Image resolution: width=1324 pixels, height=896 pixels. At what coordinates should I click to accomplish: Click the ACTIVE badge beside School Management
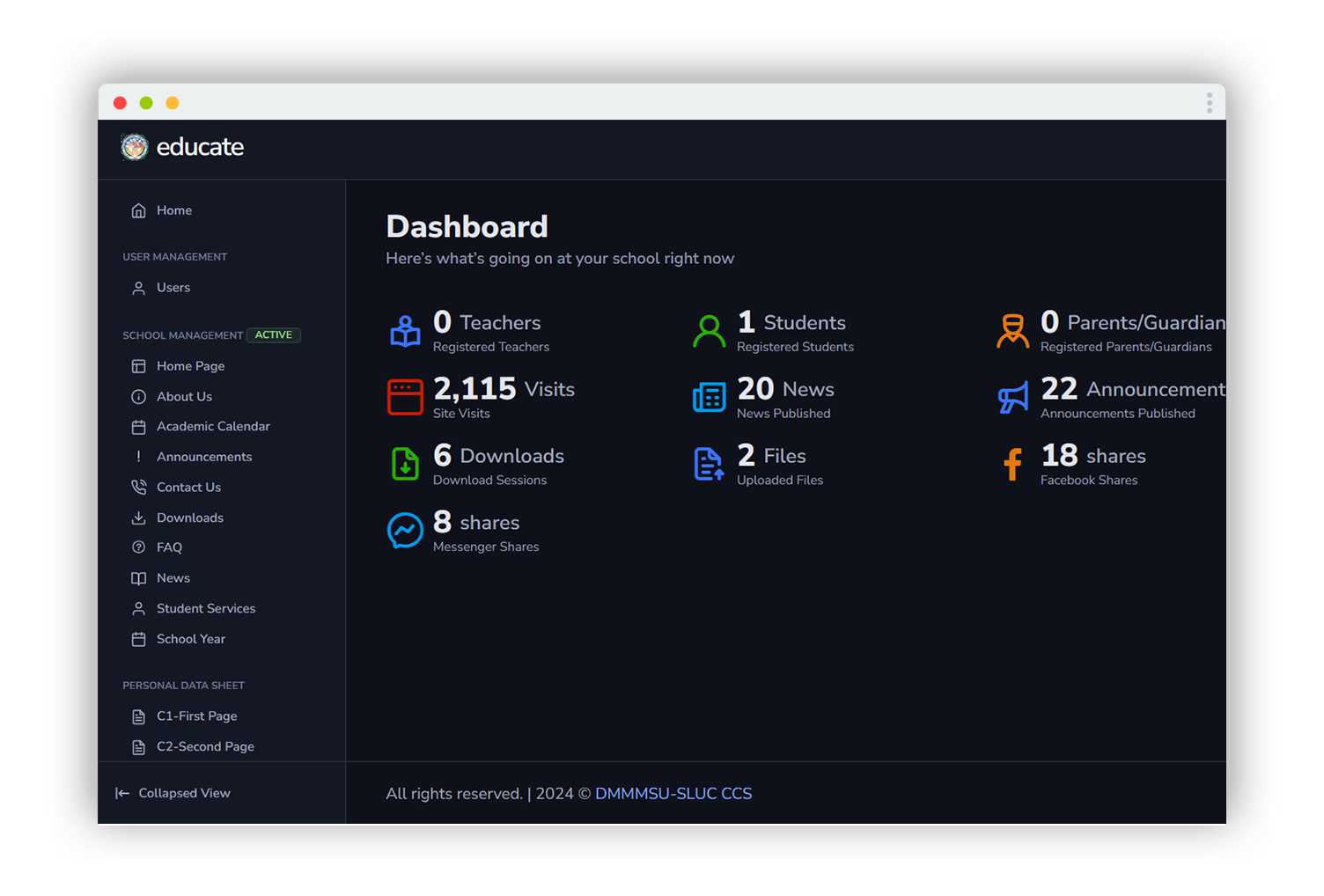pyautogui.click(x=274, y=335)
